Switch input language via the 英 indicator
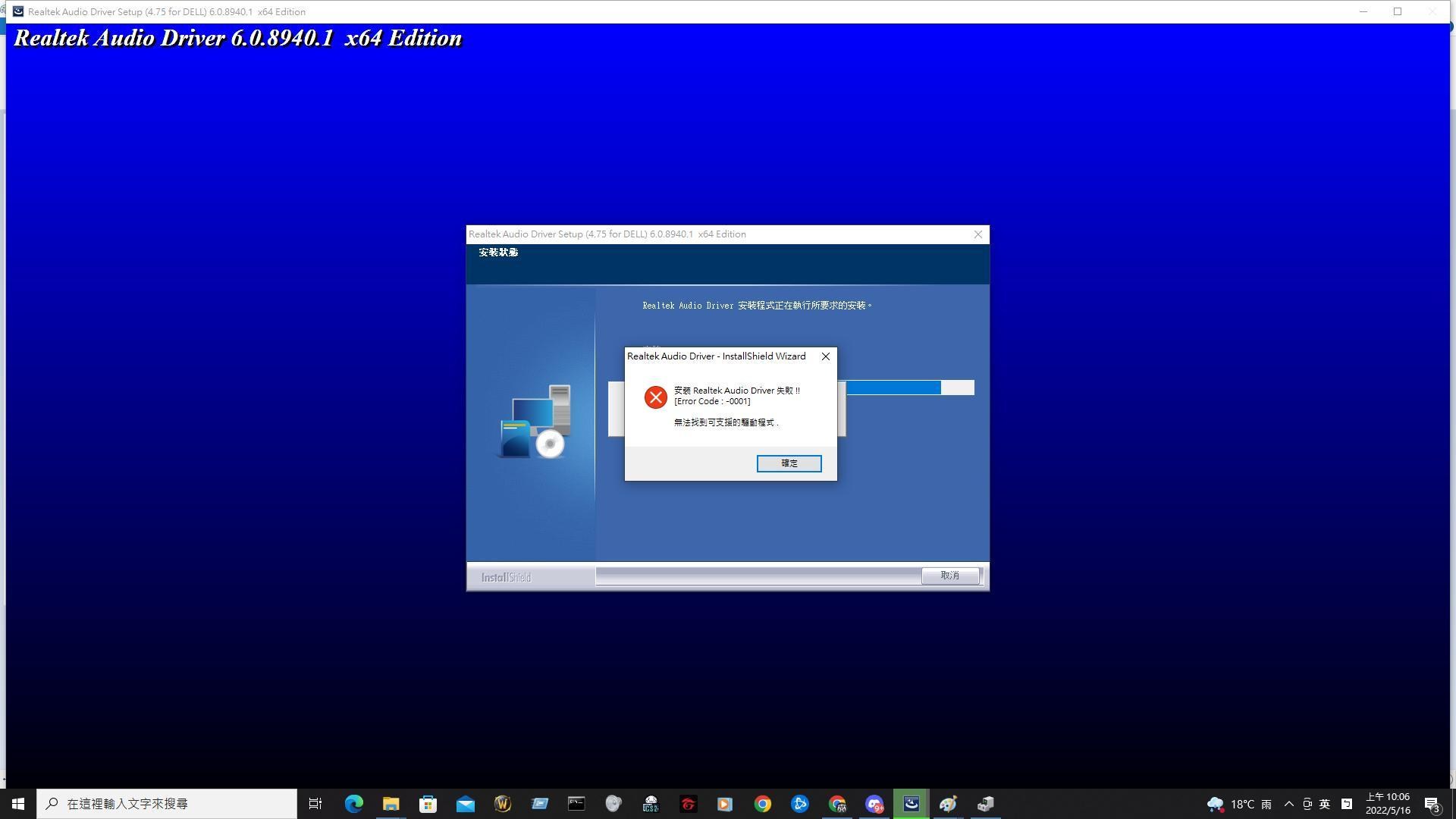 1325,804
